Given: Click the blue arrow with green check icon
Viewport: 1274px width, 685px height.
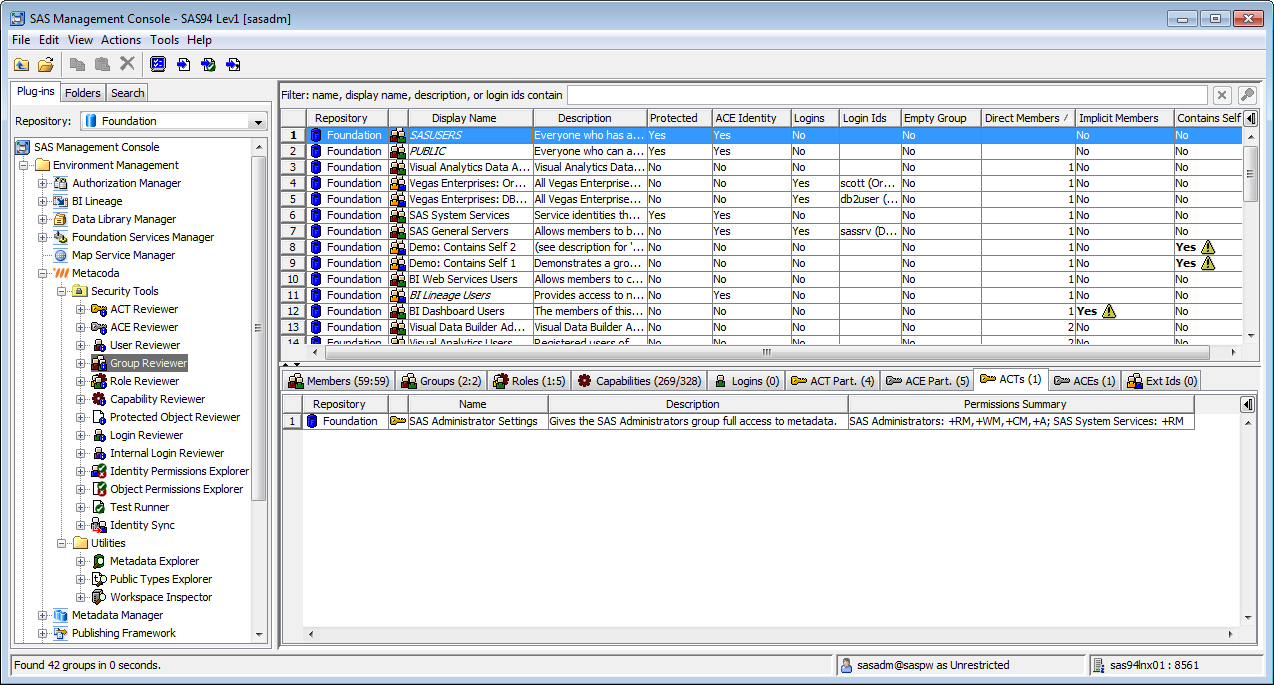Looking at the screenshot, I should tap(208, 64).
